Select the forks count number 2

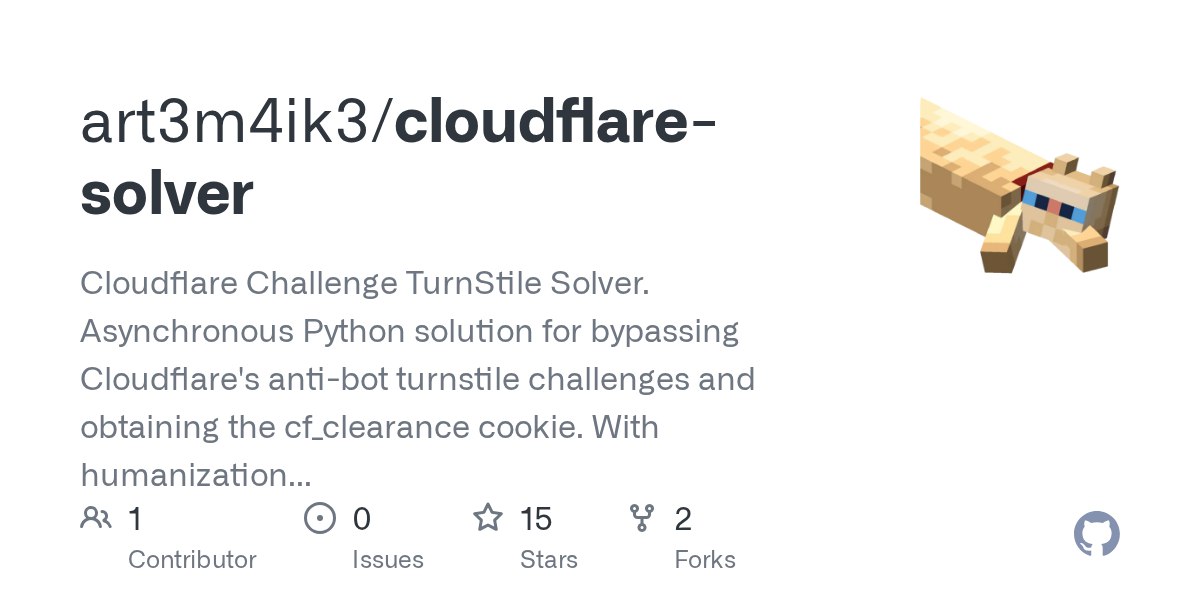coord(683,519)
